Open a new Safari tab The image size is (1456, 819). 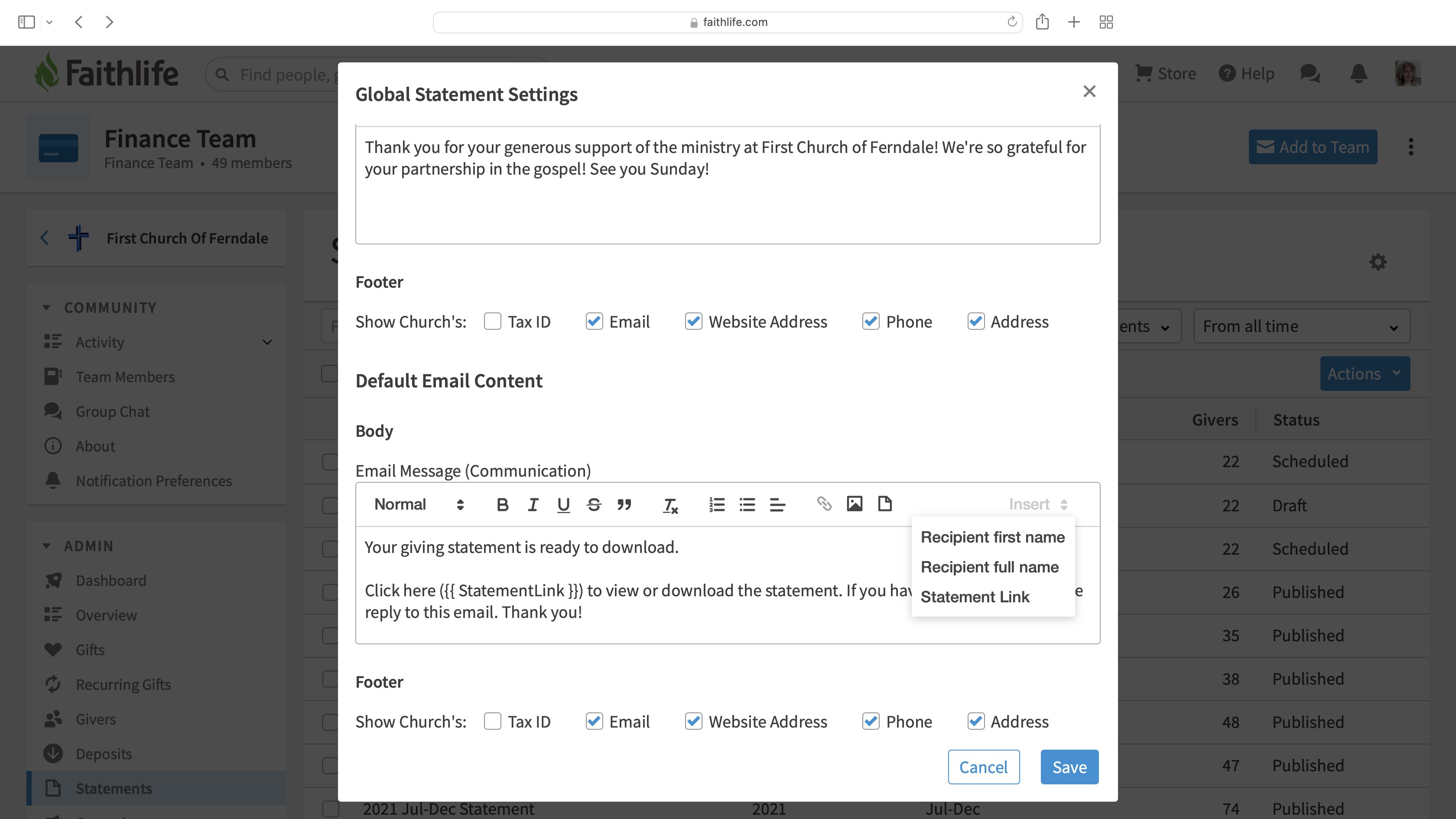click(1074, 22)
